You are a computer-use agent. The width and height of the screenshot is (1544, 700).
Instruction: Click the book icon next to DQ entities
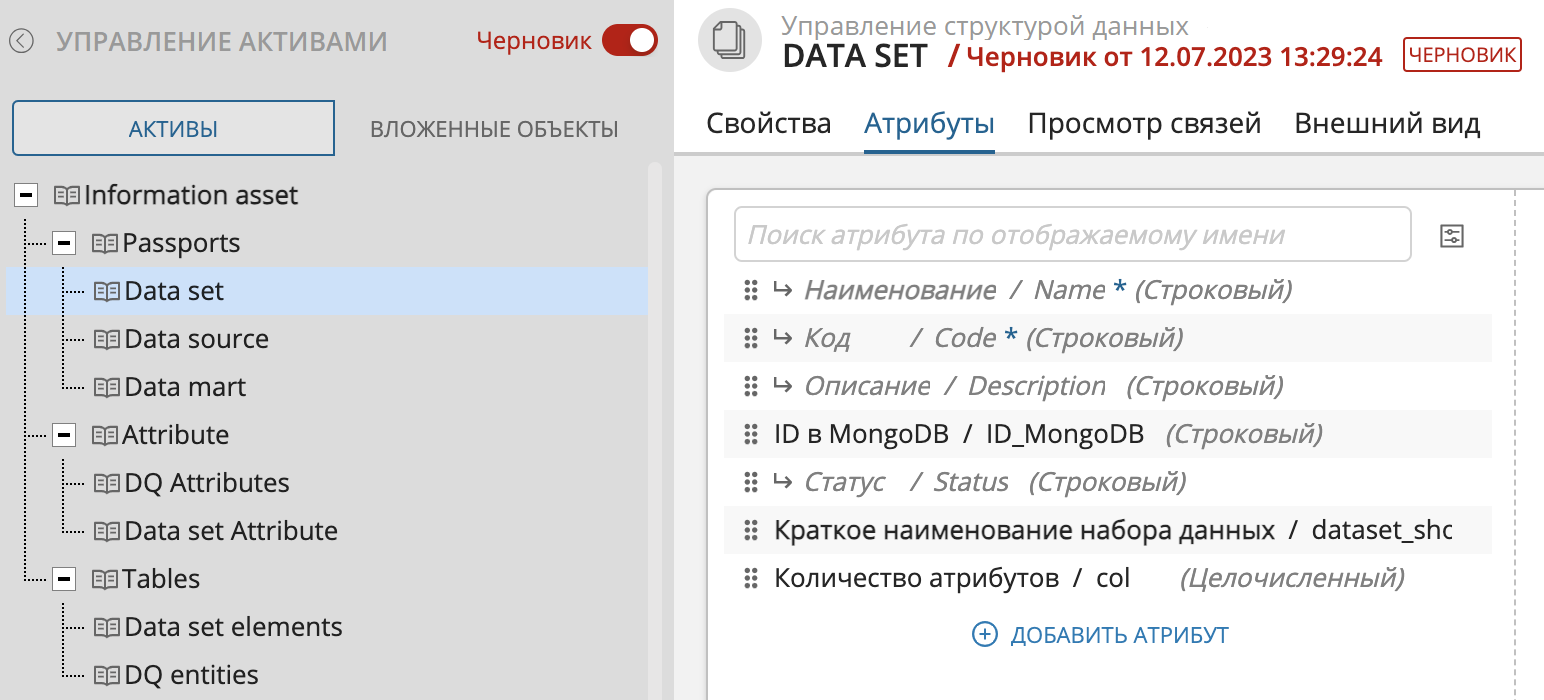[107, 675]
